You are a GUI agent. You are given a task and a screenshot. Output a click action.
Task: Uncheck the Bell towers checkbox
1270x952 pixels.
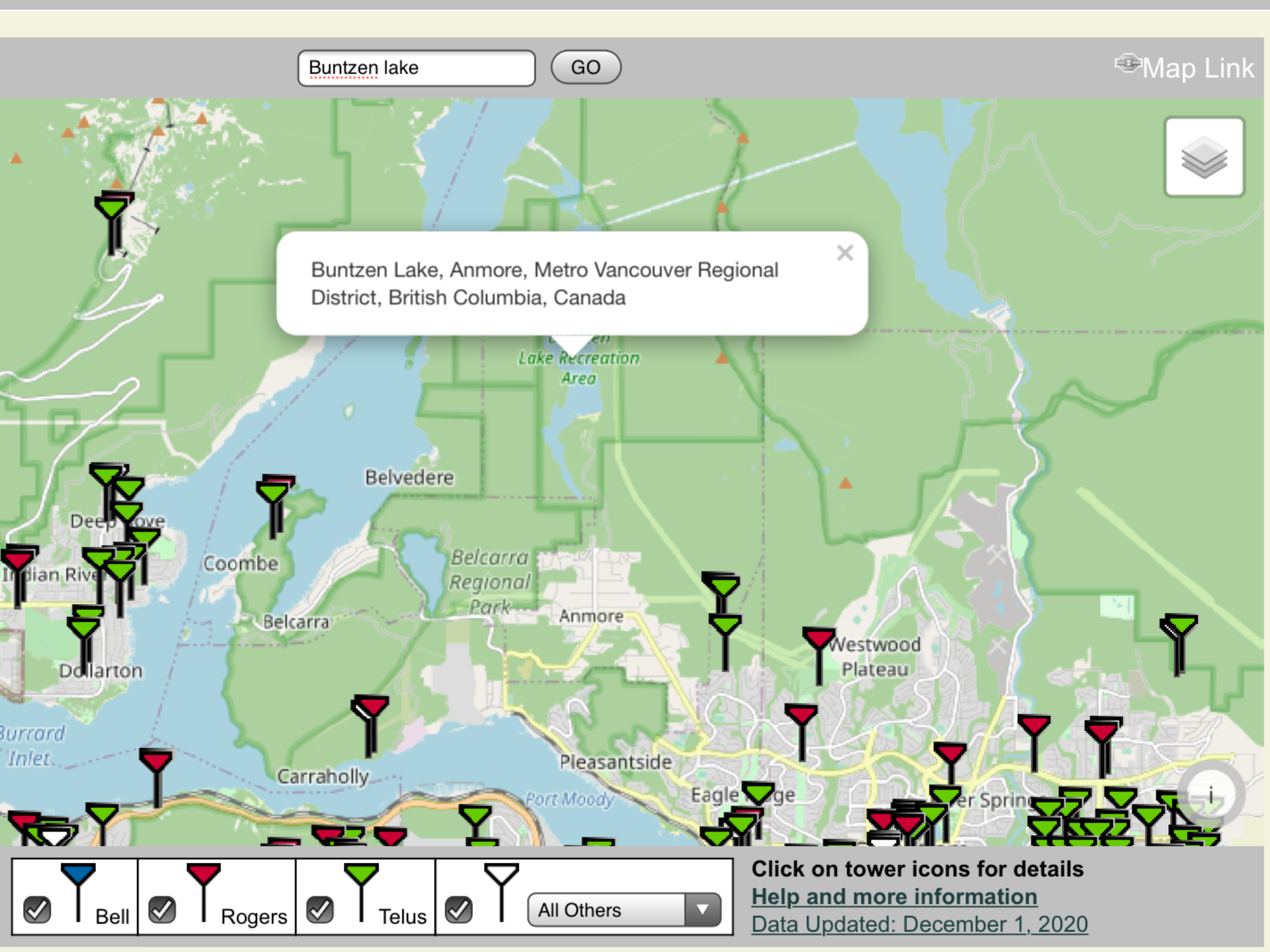(37, 909)
